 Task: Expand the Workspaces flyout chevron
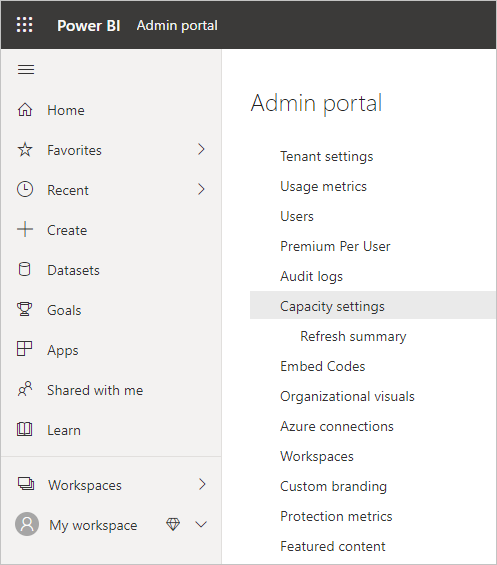coord(202,485)
